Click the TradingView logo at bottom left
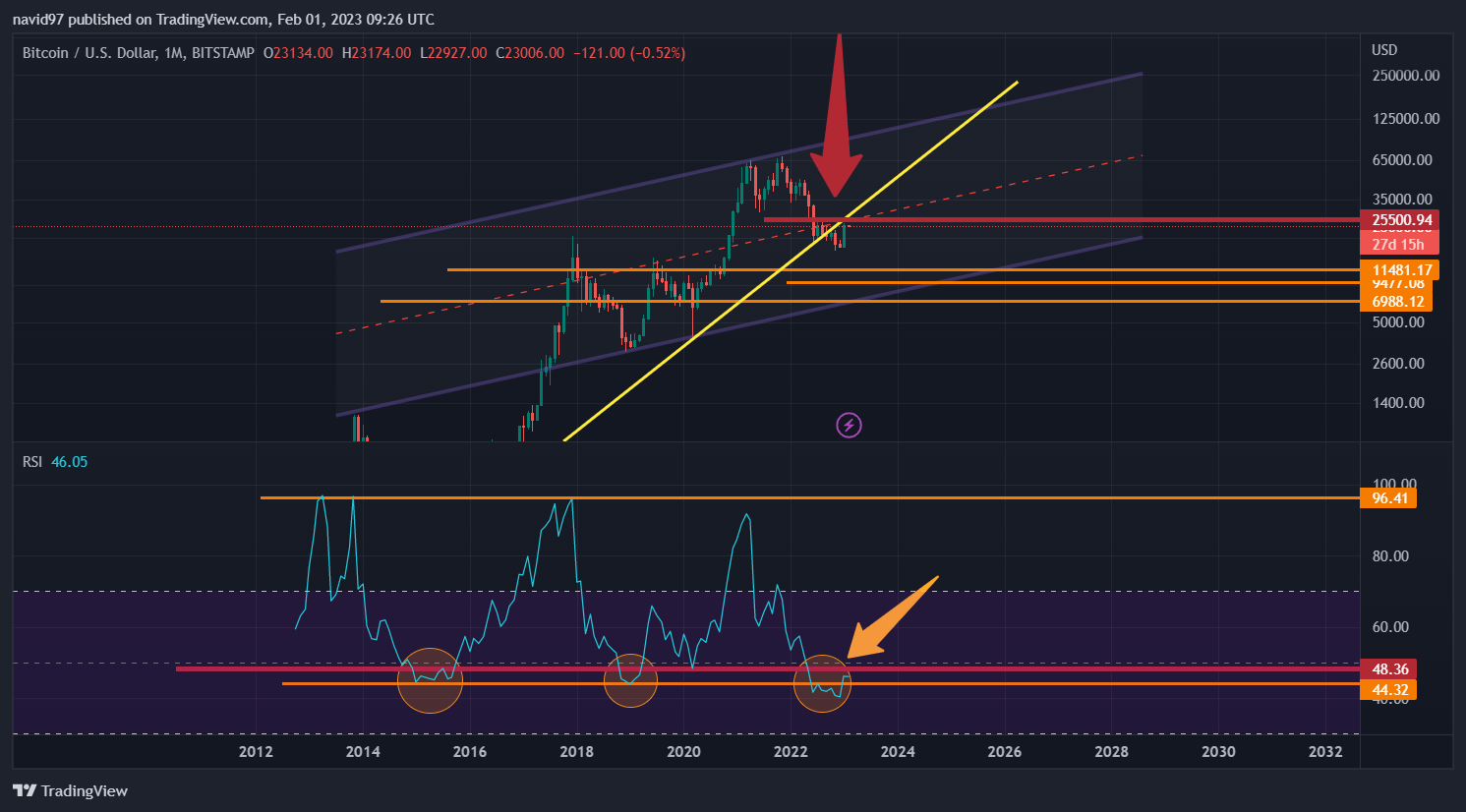 pyautogui.click(x=70, y=790)
